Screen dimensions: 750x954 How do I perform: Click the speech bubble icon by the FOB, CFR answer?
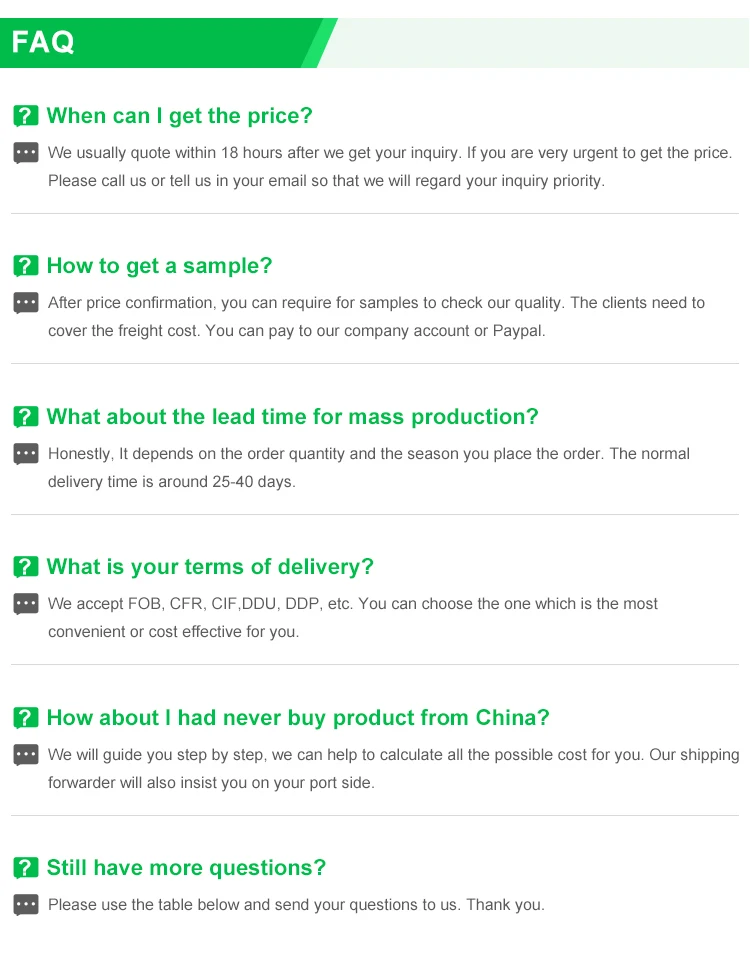coord(26,604)
